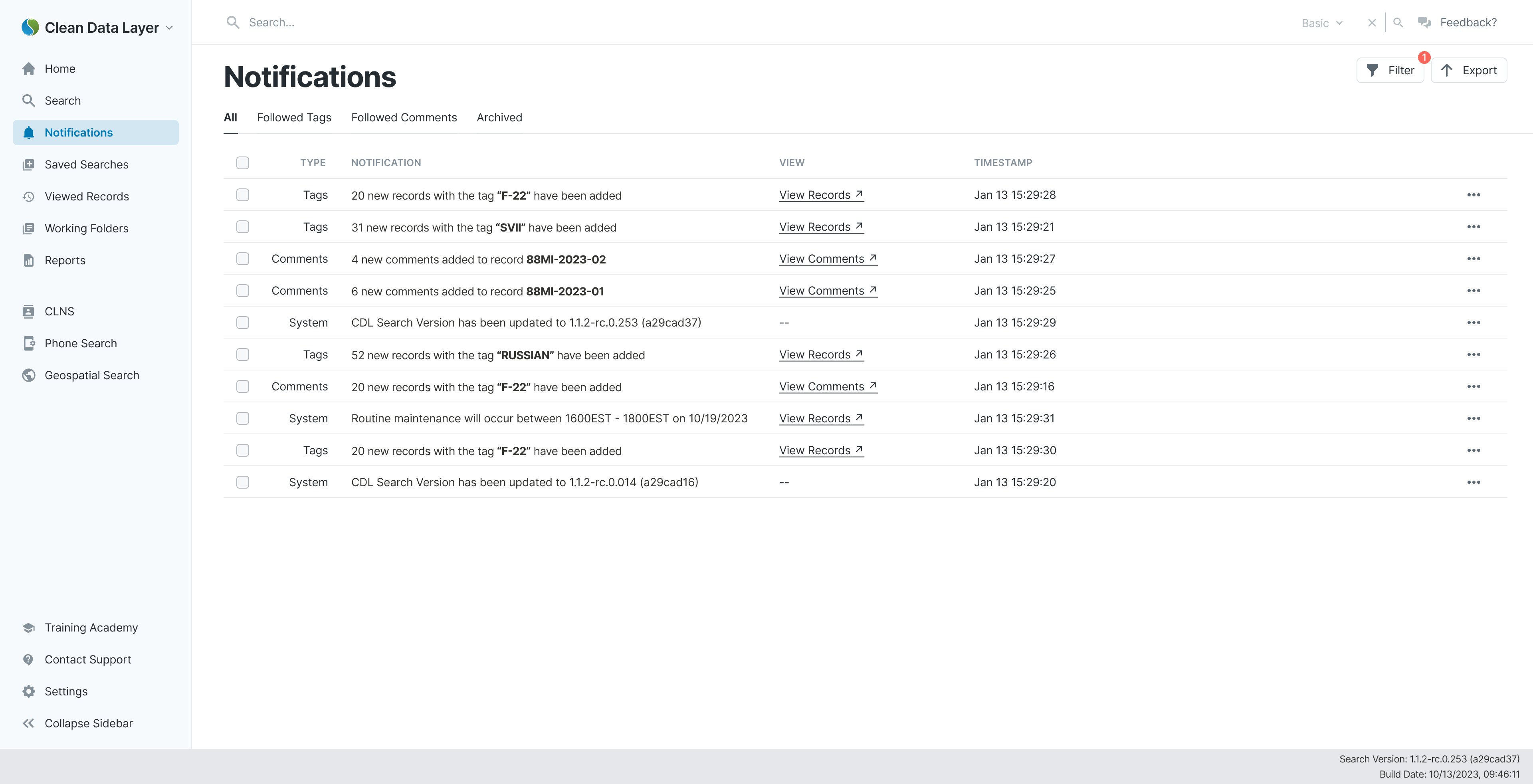1533x784 pixels.
Task: Open the Followed Comments tab
Action: tap(404, 117)
